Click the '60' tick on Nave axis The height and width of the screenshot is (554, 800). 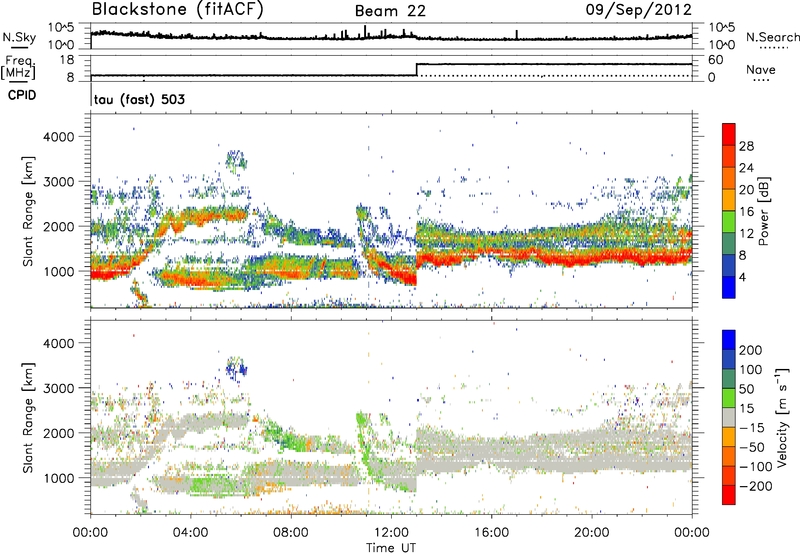[715, 60]
